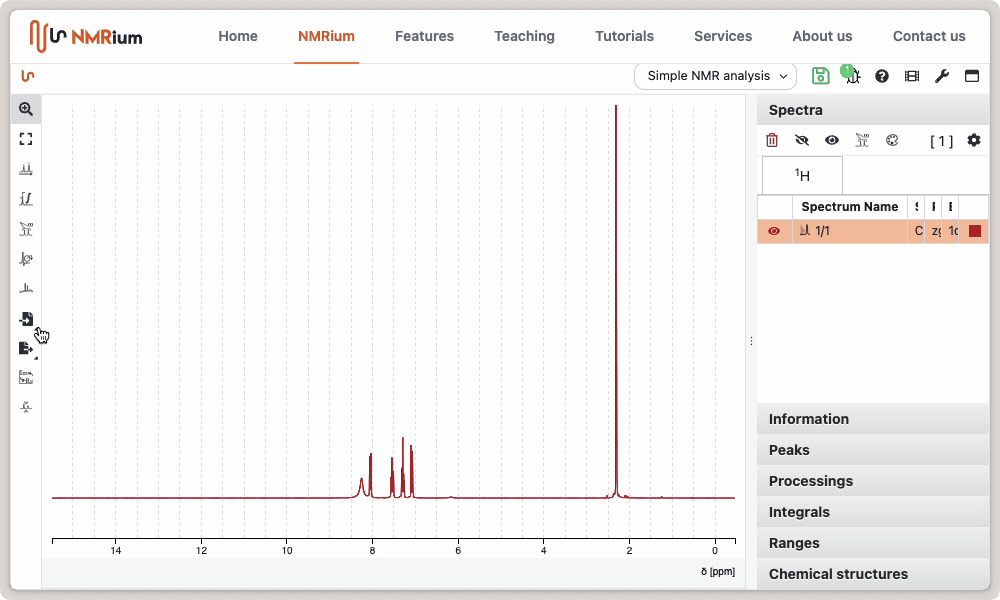Open the wrench general settings icon

click(x=941, y=76)
